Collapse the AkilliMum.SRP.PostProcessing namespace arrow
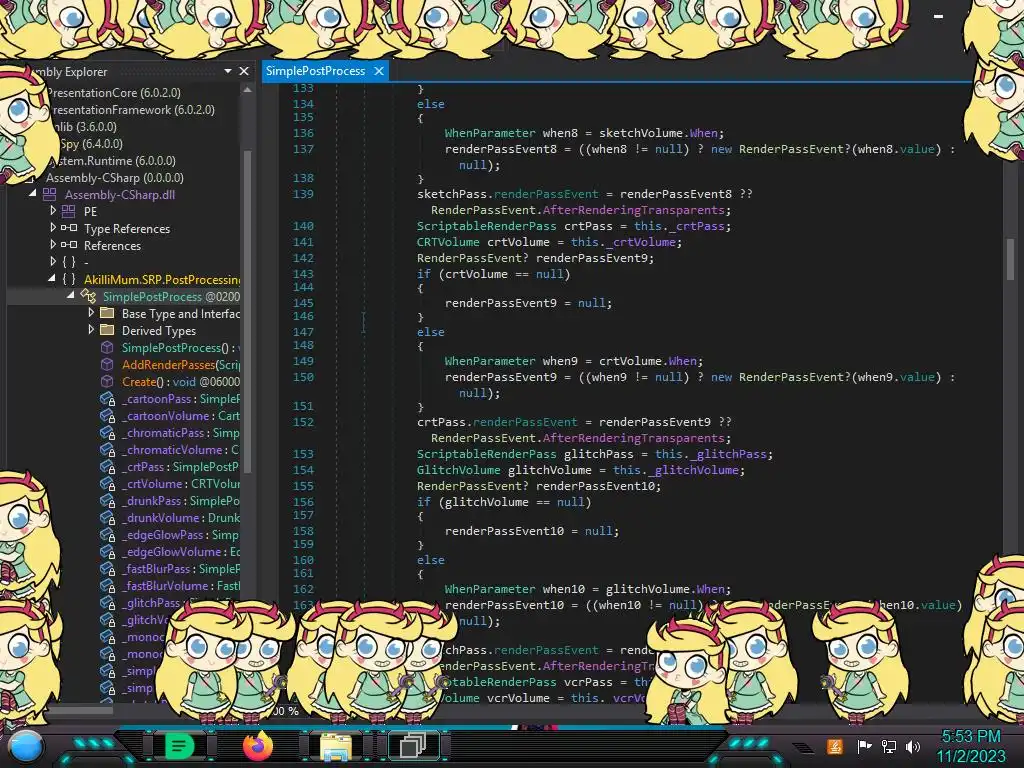This screenshot has height=768, width=1024. [x=52, y=278]
